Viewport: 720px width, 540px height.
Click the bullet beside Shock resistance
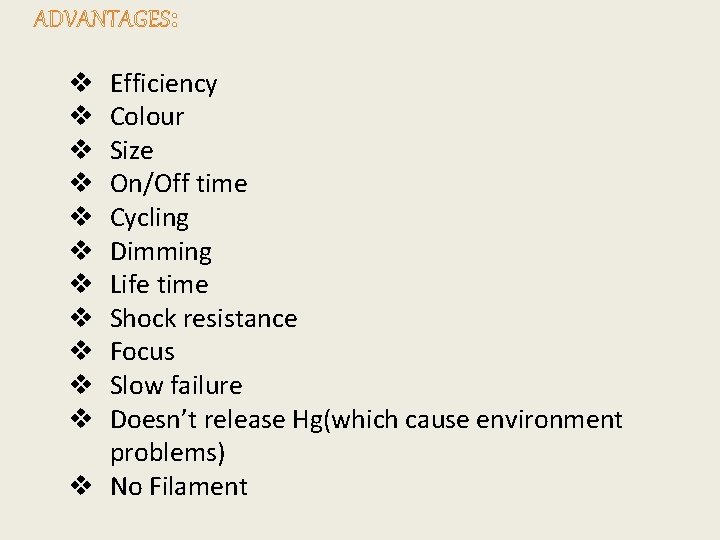click(x=81, y=318)
